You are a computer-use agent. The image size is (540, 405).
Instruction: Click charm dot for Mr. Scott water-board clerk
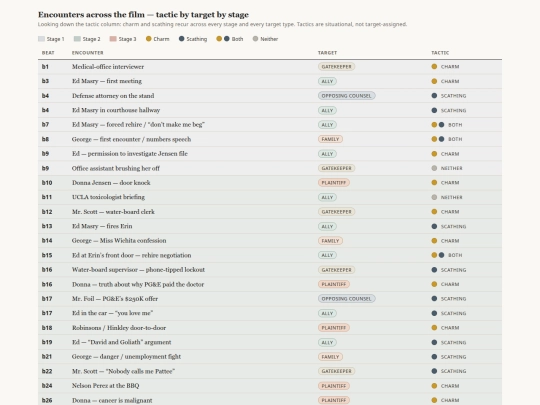434,211
